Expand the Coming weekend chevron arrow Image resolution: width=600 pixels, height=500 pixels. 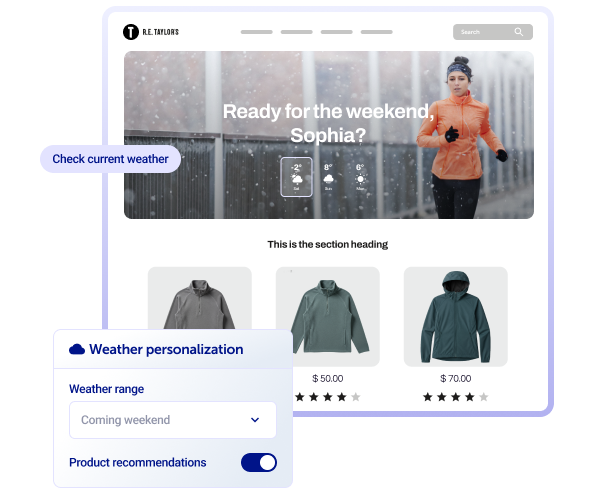click(255, 420)
